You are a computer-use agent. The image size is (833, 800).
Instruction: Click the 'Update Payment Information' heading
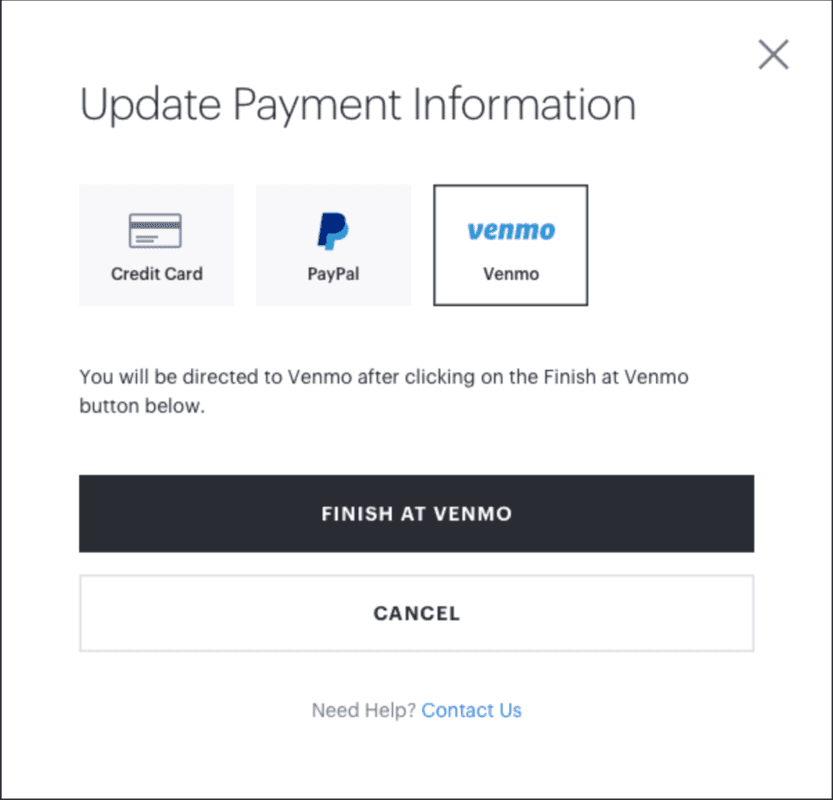(358, 105)
